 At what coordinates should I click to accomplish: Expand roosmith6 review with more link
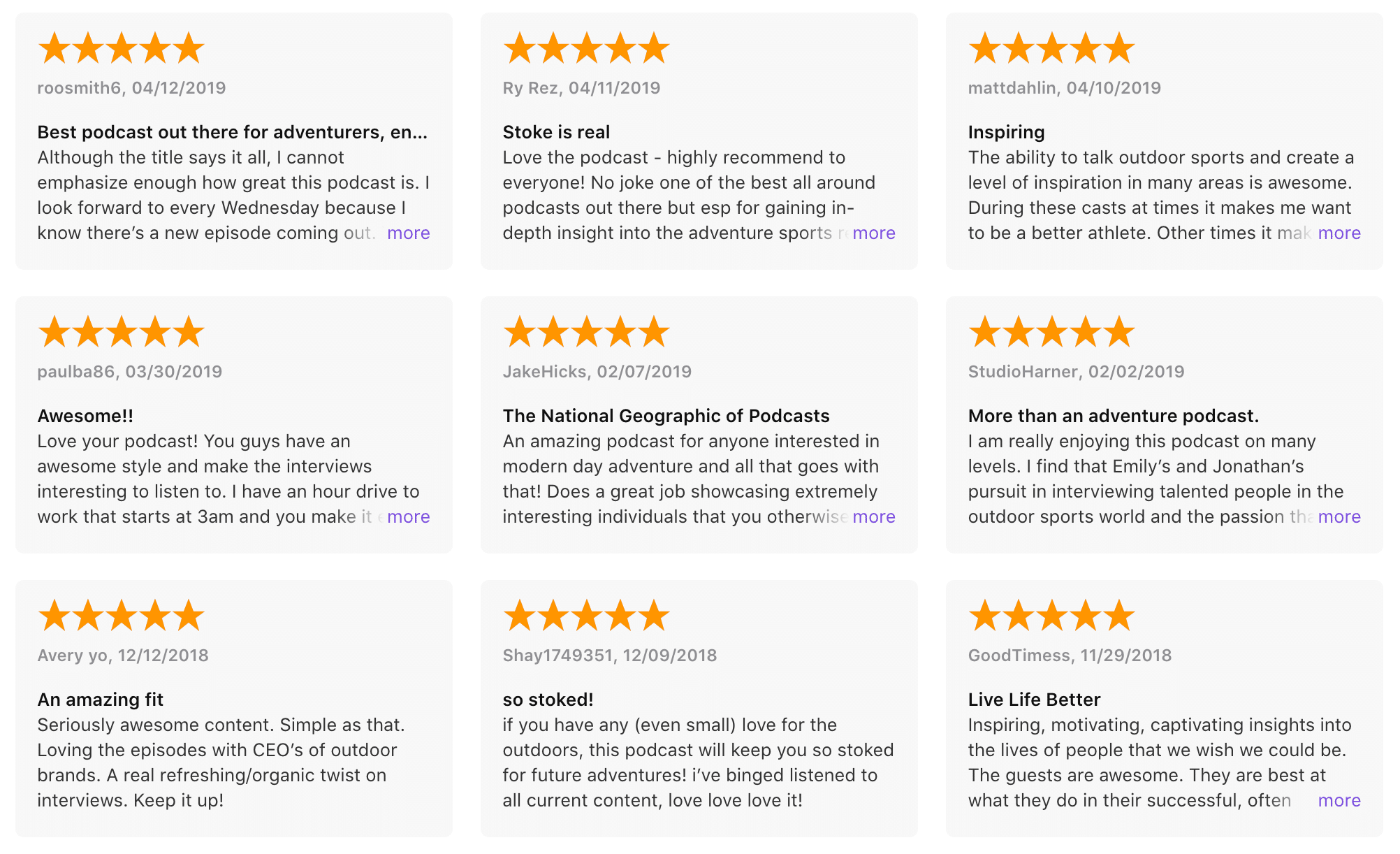point(408,233)
